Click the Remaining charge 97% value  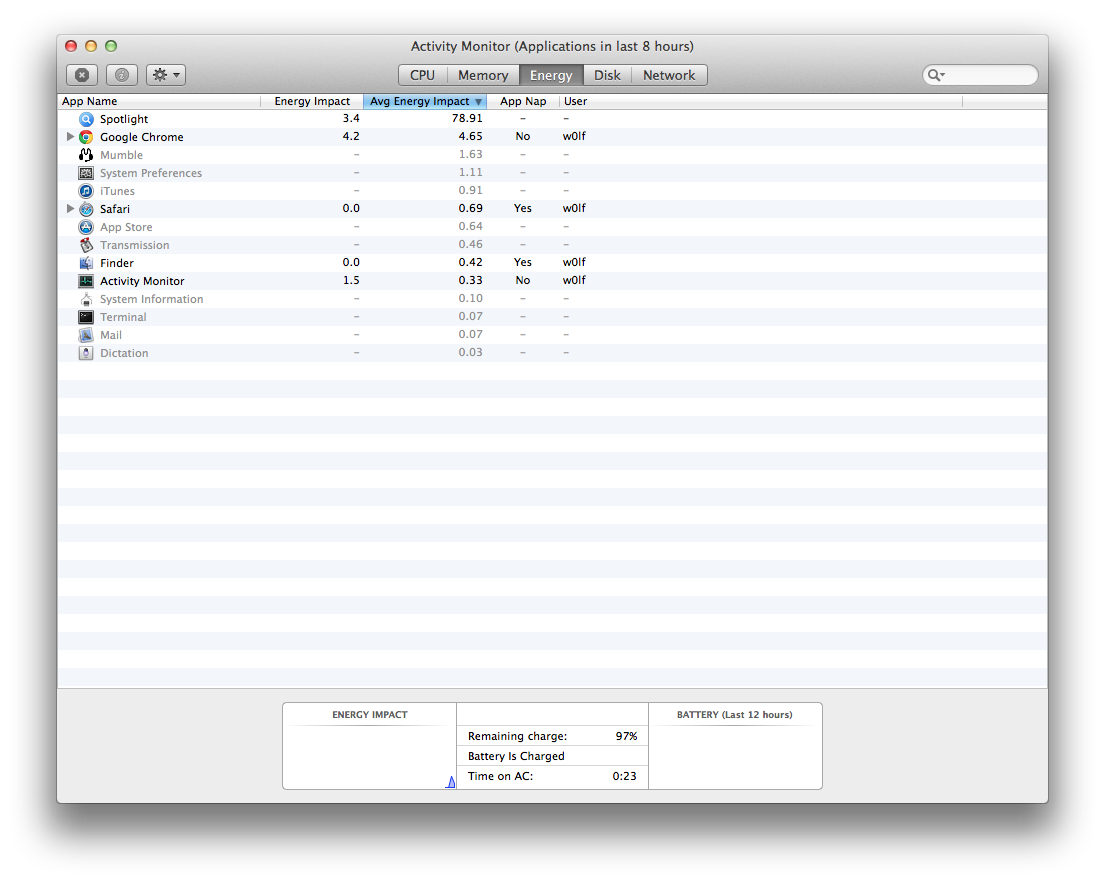[626, 736]
